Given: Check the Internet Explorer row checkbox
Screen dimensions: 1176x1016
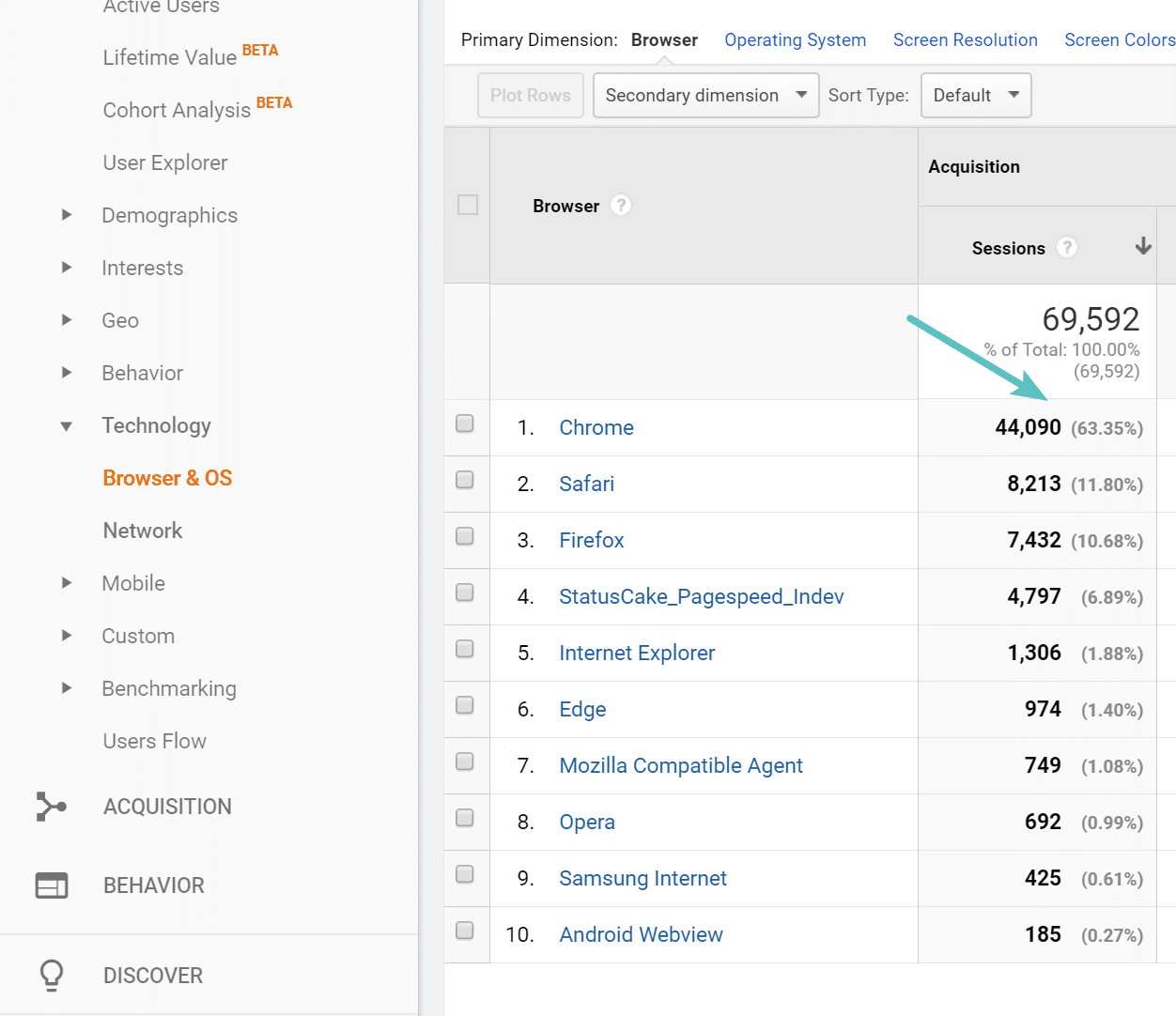Looking at the screenshot, I should 465,649.
